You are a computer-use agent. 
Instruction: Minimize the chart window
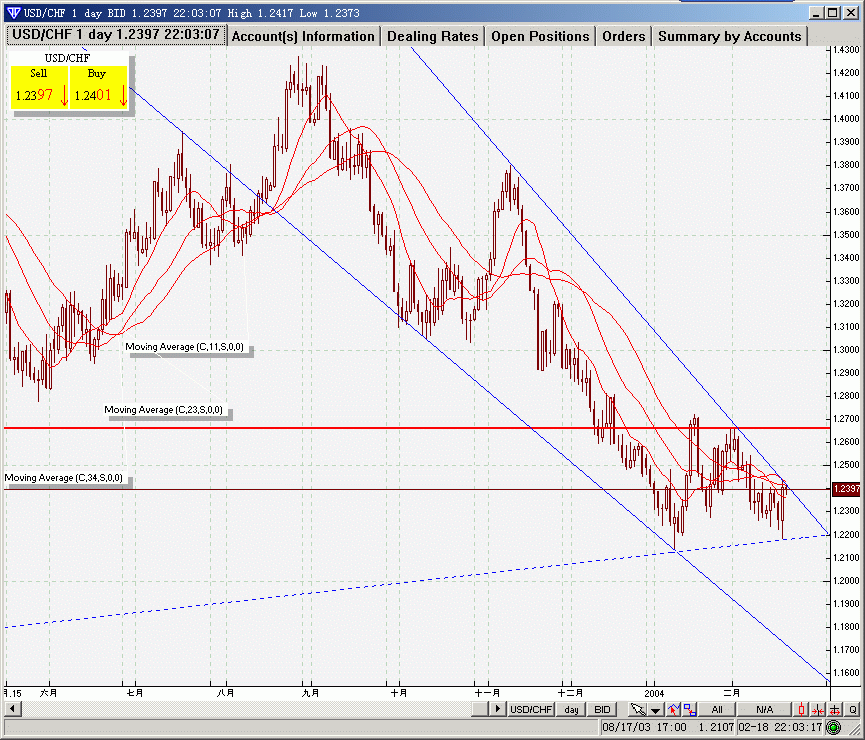point(816,13)
